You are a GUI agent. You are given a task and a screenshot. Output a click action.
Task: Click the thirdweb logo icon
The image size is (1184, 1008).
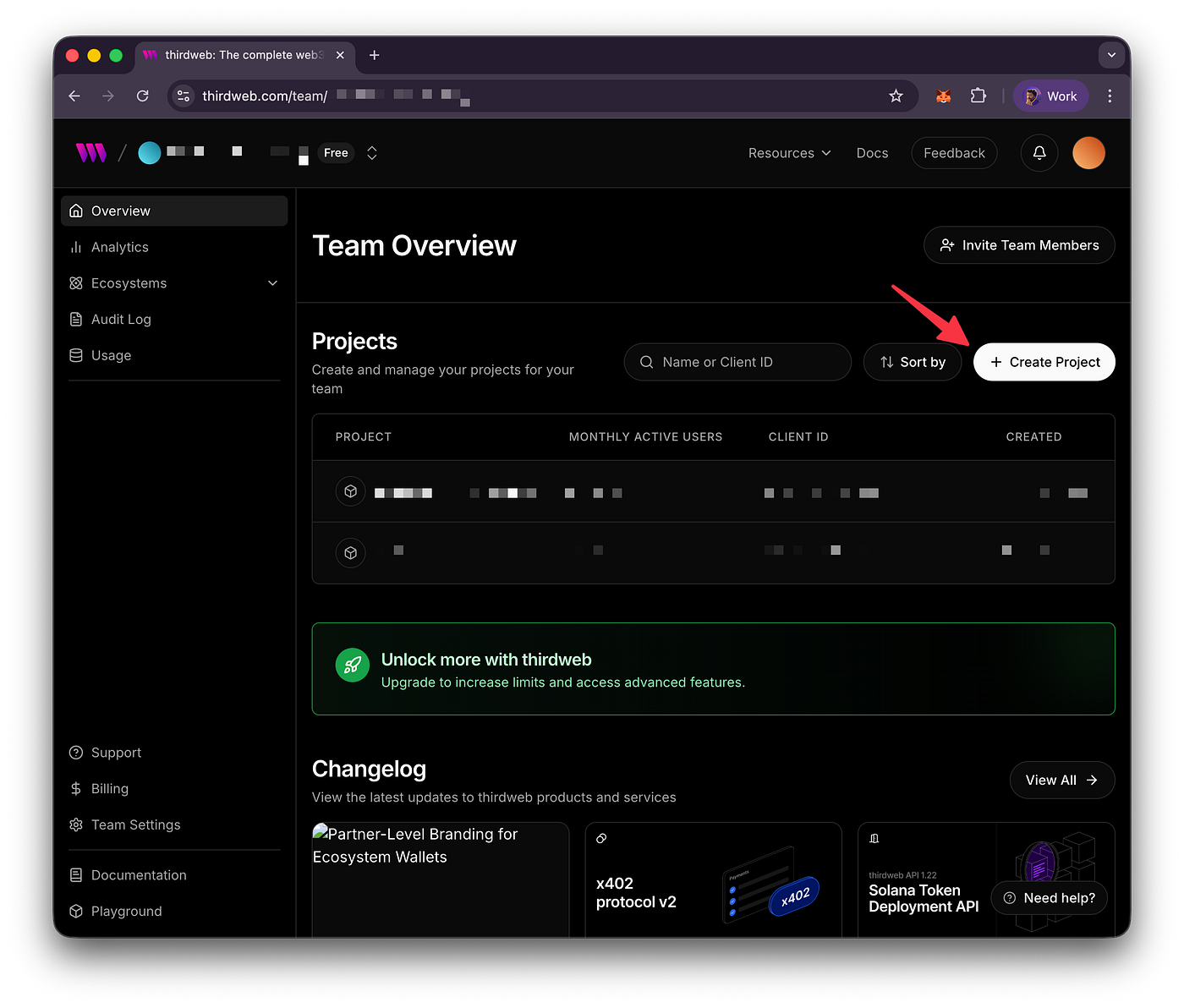[x=91, y=153]
